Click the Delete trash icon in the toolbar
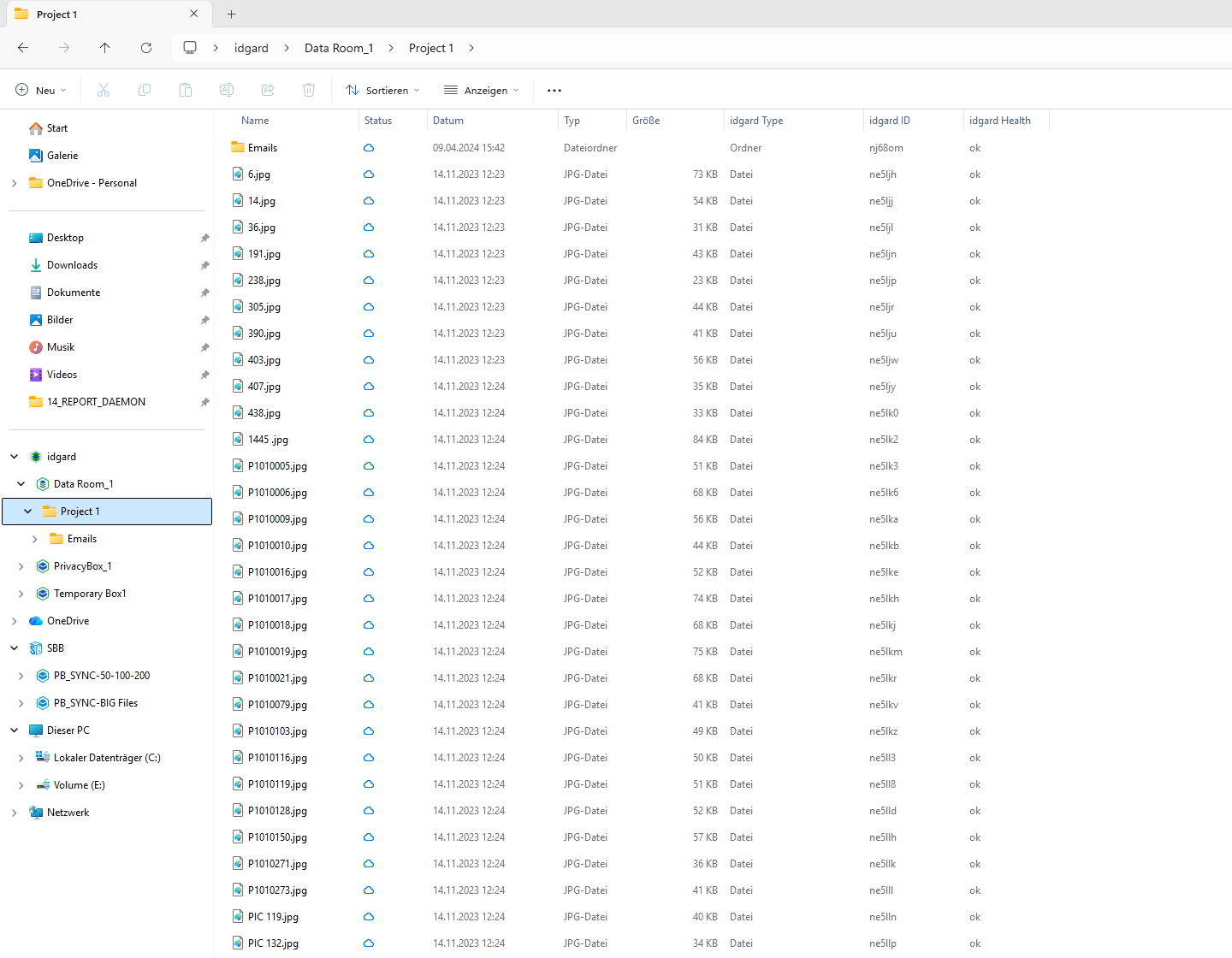The height and width of the screenshot is (958, 1232). click(x=309, y=90)
